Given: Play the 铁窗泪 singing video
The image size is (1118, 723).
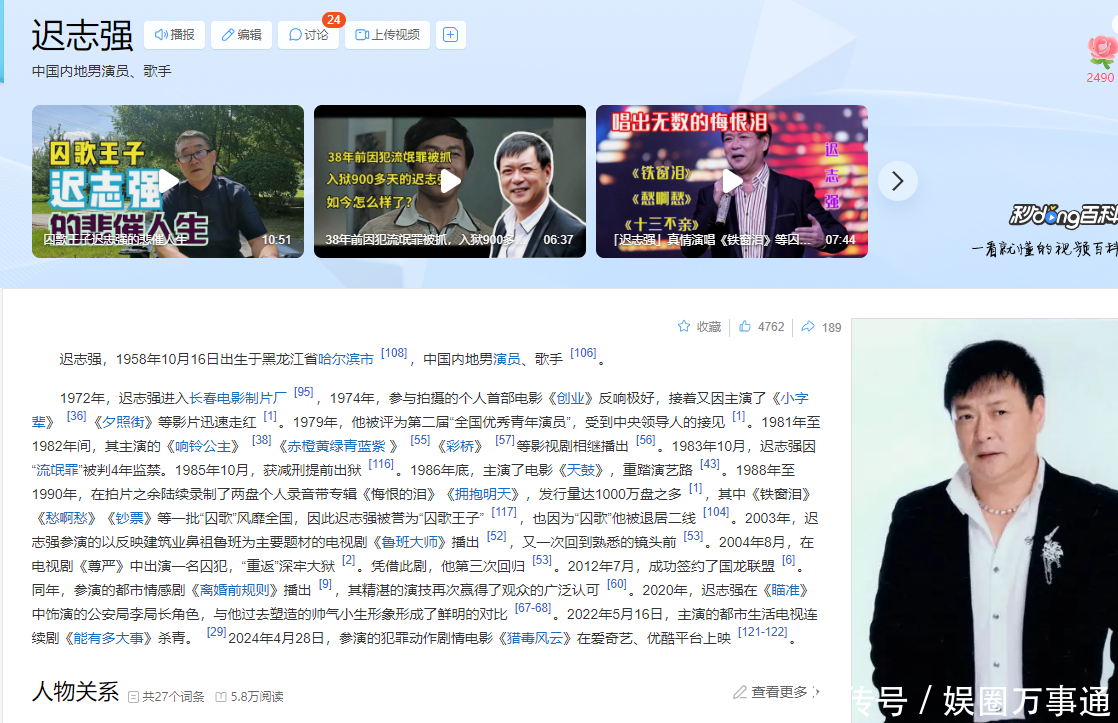Looking at the screenshot, I should tap(732, 181).
